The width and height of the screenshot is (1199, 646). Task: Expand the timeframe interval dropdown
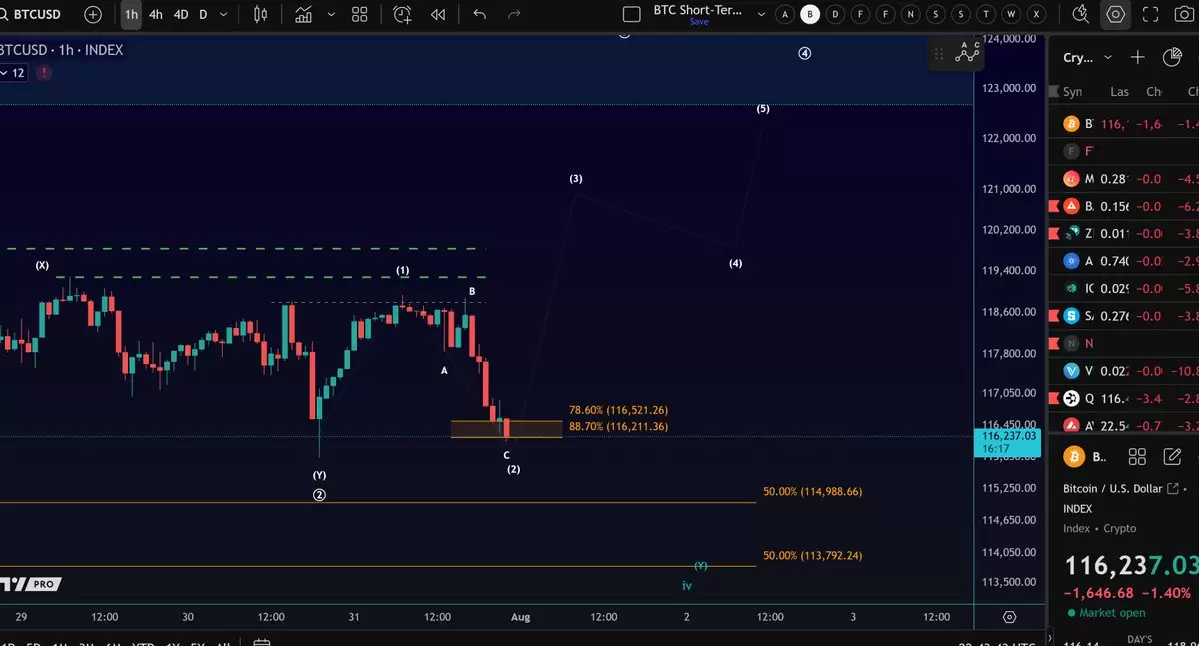tap(223, 15)
